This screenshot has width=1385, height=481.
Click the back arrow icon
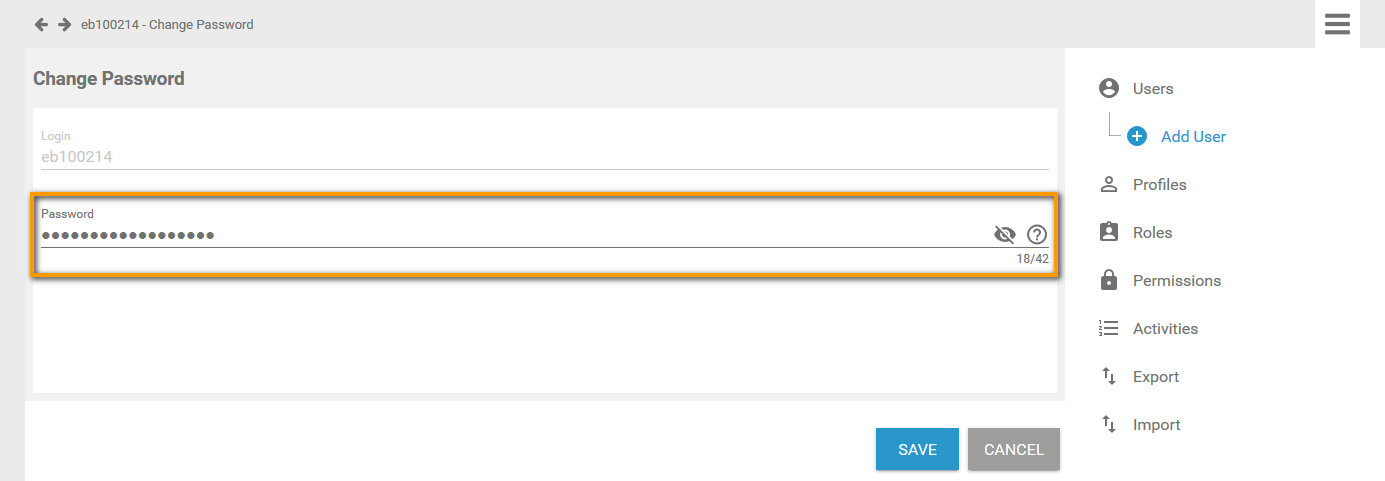pos(41,24)
